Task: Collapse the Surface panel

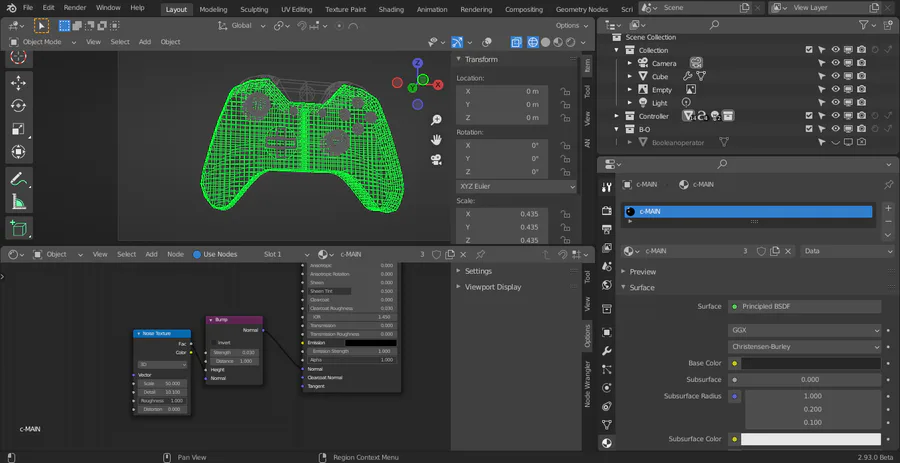Action: [642, 287]
